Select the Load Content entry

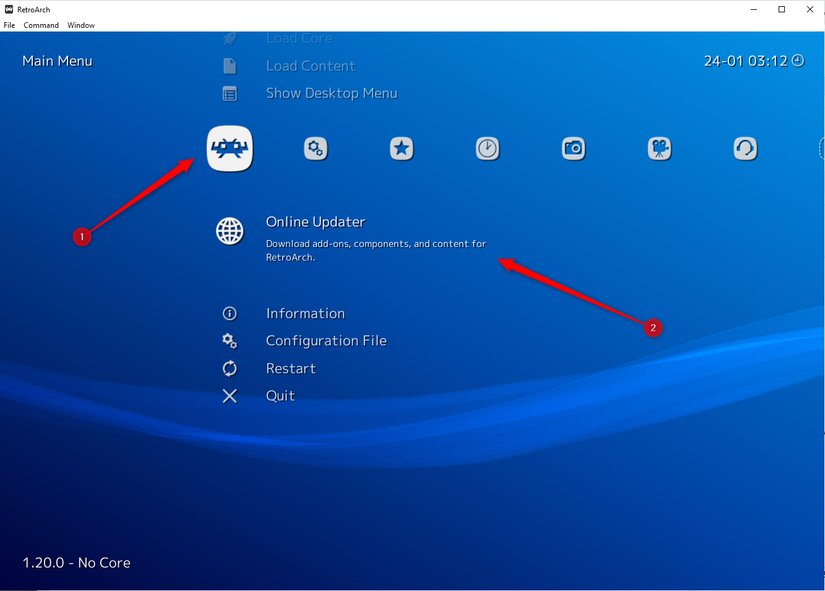(x=310, y=66)
